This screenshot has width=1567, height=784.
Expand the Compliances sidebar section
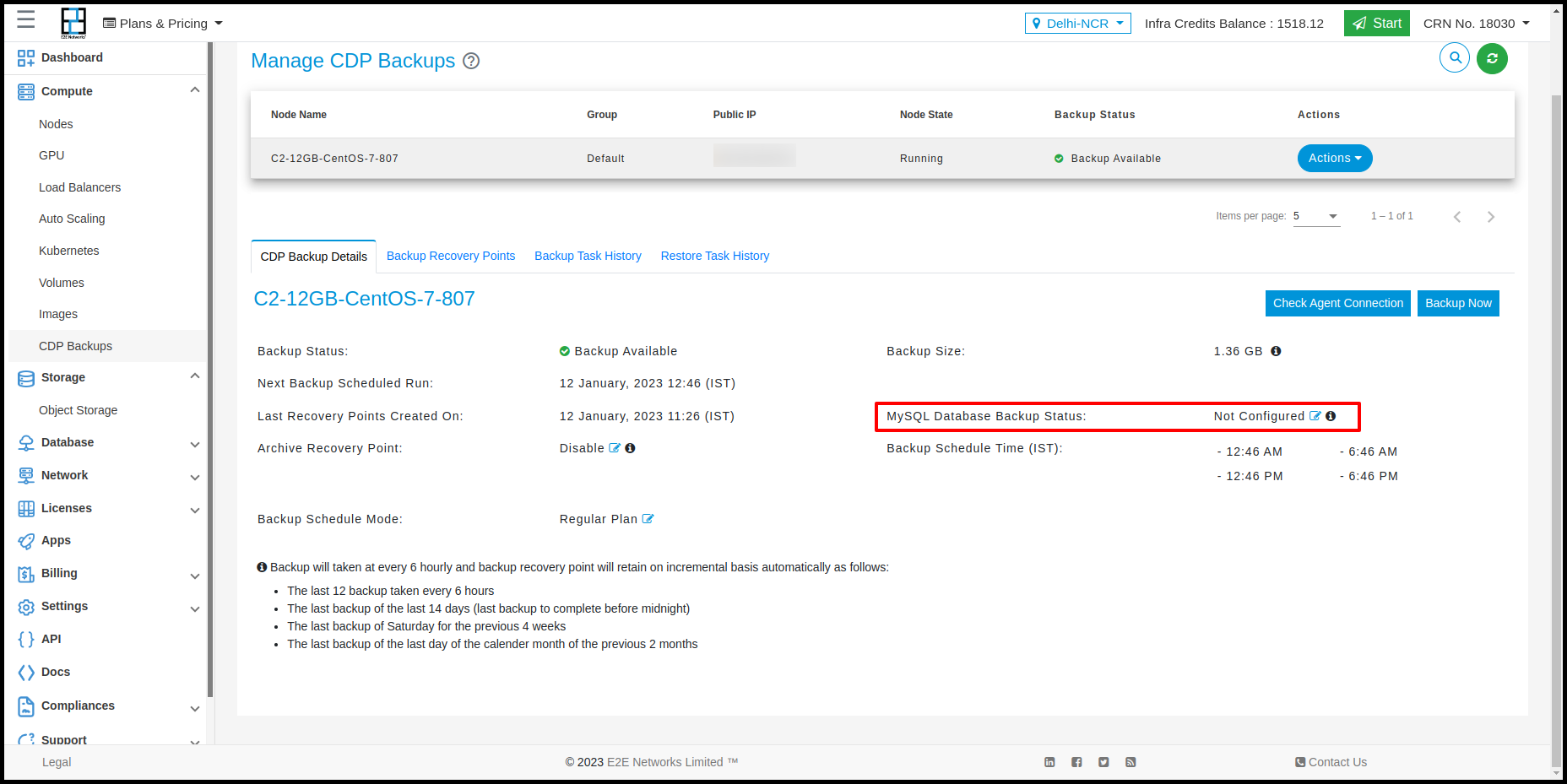tap(195, 708)
